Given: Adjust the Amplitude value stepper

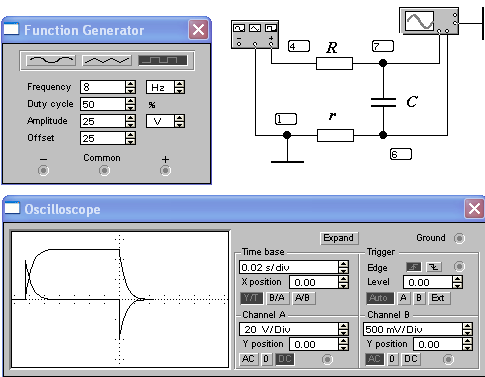Looking at the screenshot, I should [x=131, y=121].
